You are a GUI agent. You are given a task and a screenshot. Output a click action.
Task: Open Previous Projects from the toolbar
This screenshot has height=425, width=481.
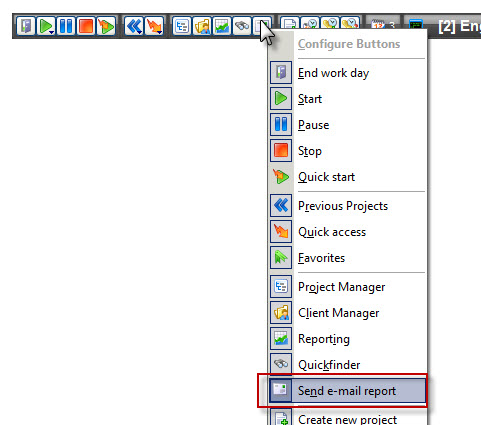click(134, 26)
